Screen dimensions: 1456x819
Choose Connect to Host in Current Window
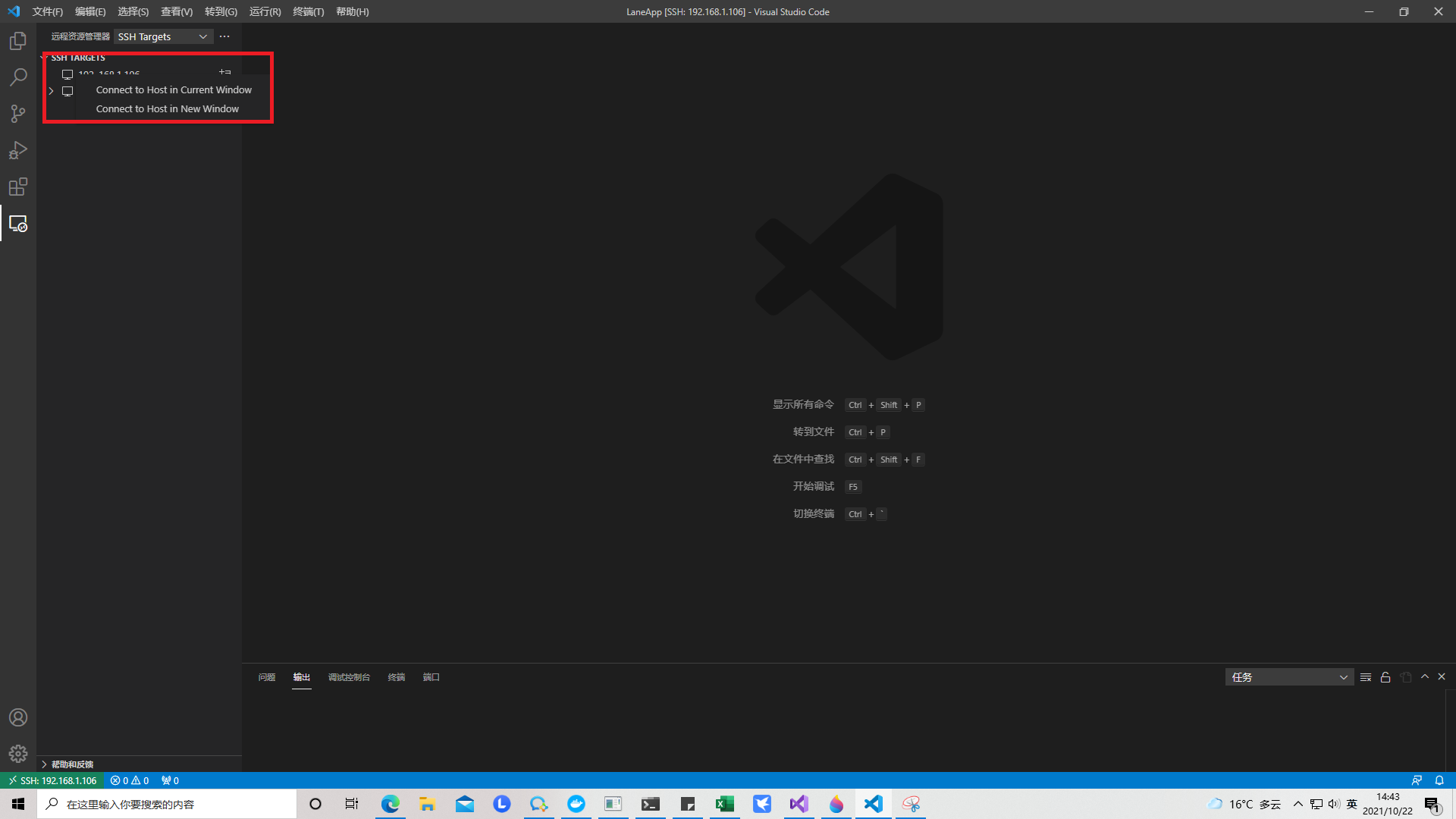click(x=174, y=89)
